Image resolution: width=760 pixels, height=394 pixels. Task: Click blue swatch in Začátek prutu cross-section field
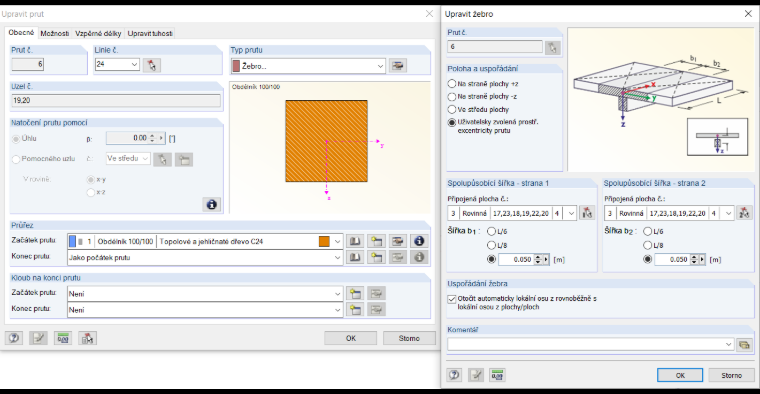(x=73, y=241)
